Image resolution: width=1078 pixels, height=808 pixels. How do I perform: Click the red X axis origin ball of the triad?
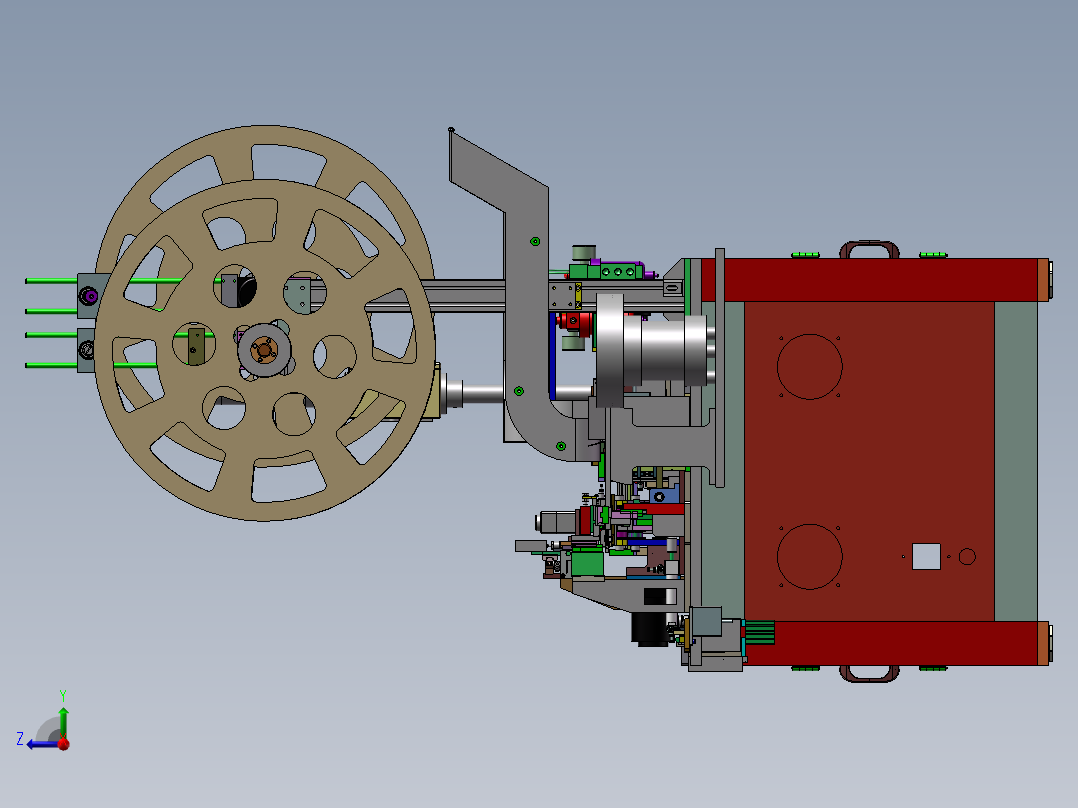click(x=64, y=743)
